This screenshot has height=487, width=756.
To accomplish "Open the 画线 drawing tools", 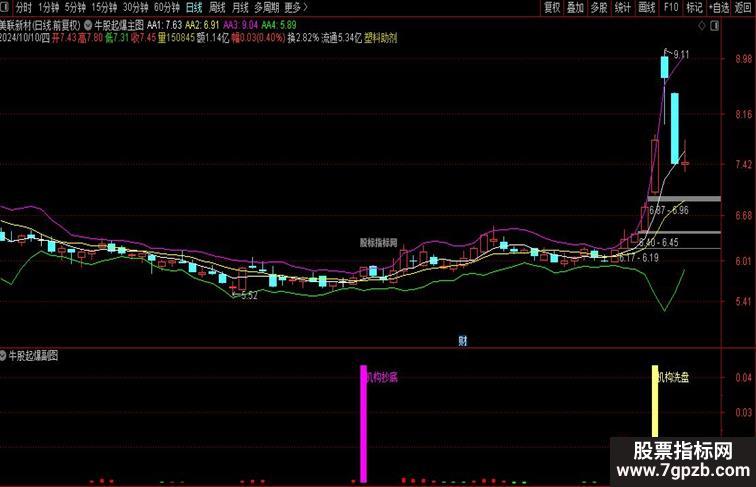I will 647,8.
